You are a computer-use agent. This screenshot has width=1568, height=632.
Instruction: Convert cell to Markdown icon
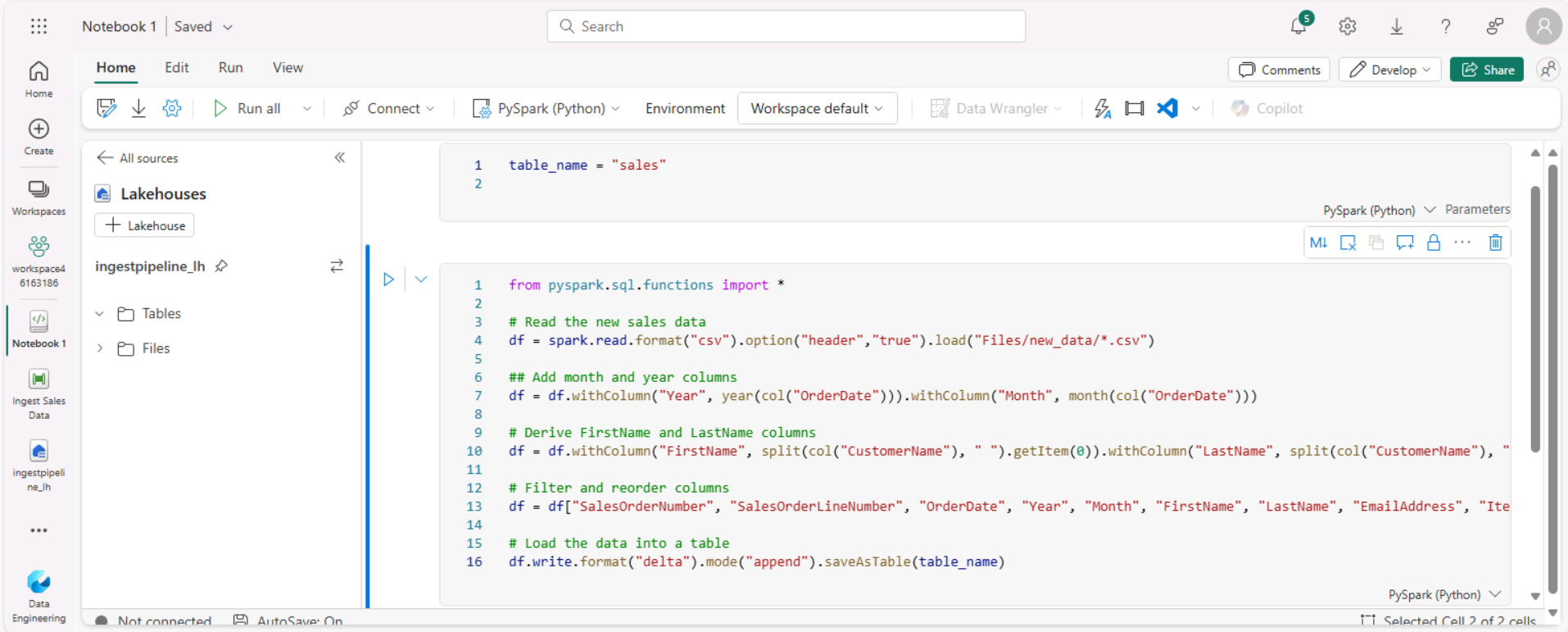tap(1318, 243)
